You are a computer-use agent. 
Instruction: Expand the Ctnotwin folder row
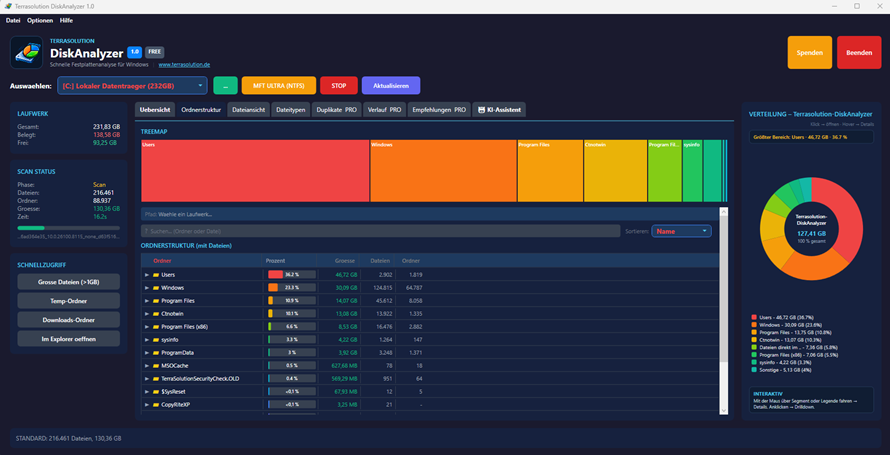147,314
